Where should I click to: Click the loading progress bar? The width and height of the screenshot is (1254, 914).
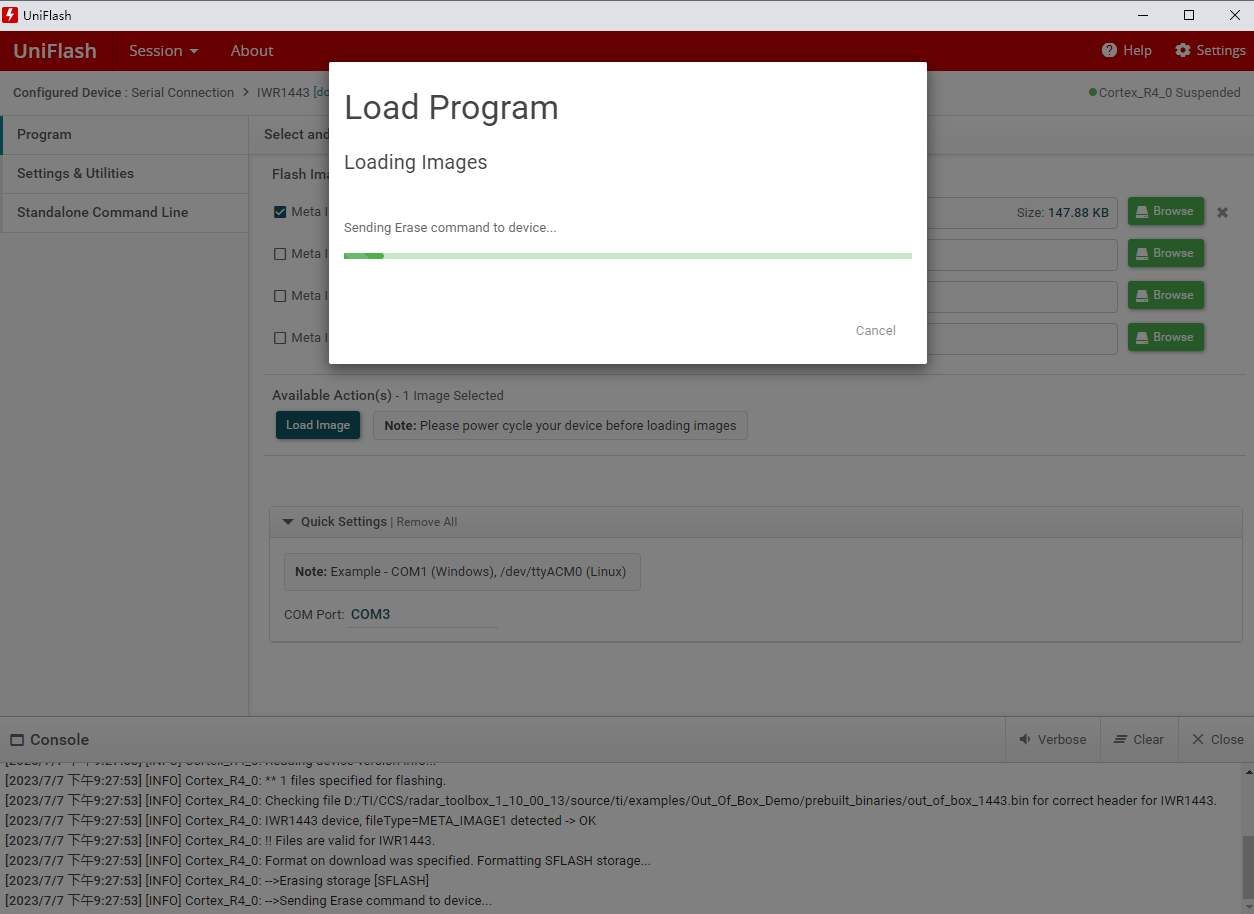click(x=628, y=256)
